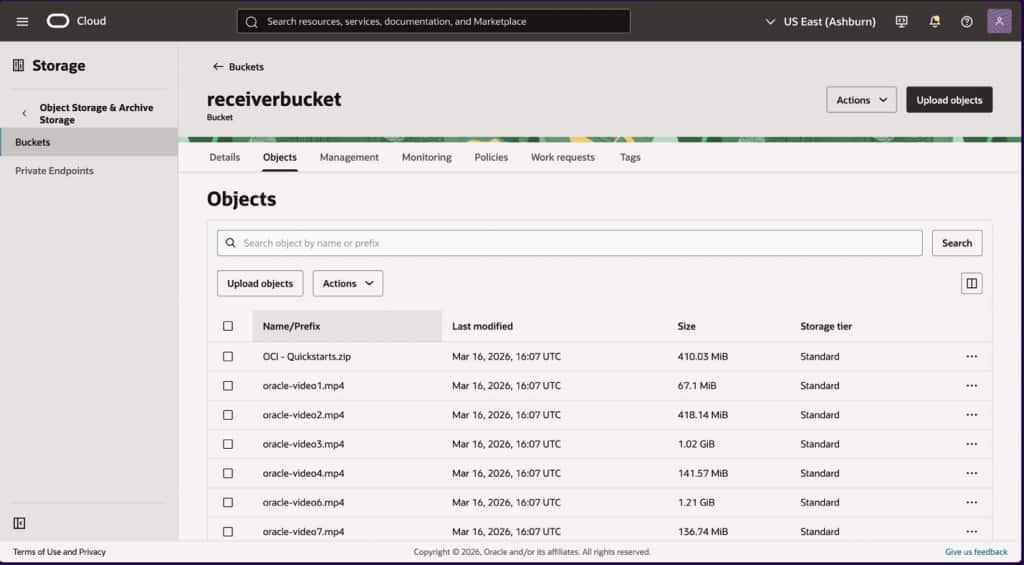
Task: Open Terms of Use and Privacy
Action: click(59, 552)
